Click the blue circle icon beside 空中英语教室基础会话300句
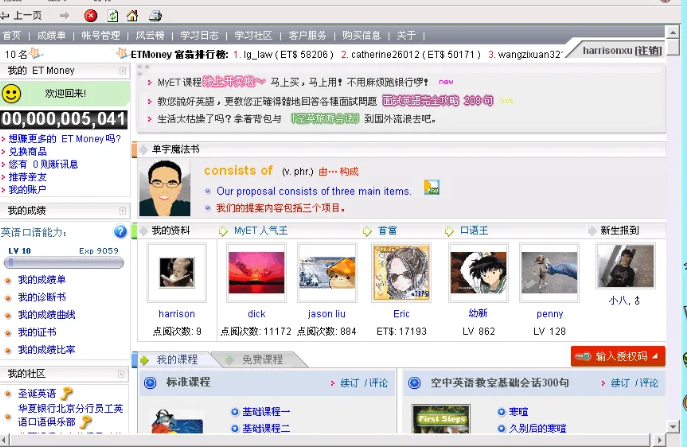Viewport: 687px width, 447px height. 414,383
